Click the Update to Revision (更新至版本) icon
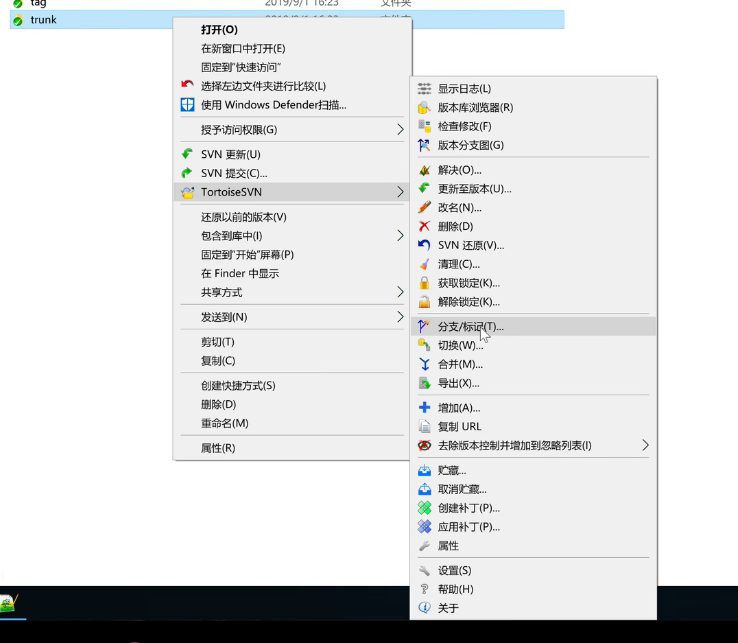The width and height of the screenshot is (738, 643). pyautogui.click(x=424, y=189)
